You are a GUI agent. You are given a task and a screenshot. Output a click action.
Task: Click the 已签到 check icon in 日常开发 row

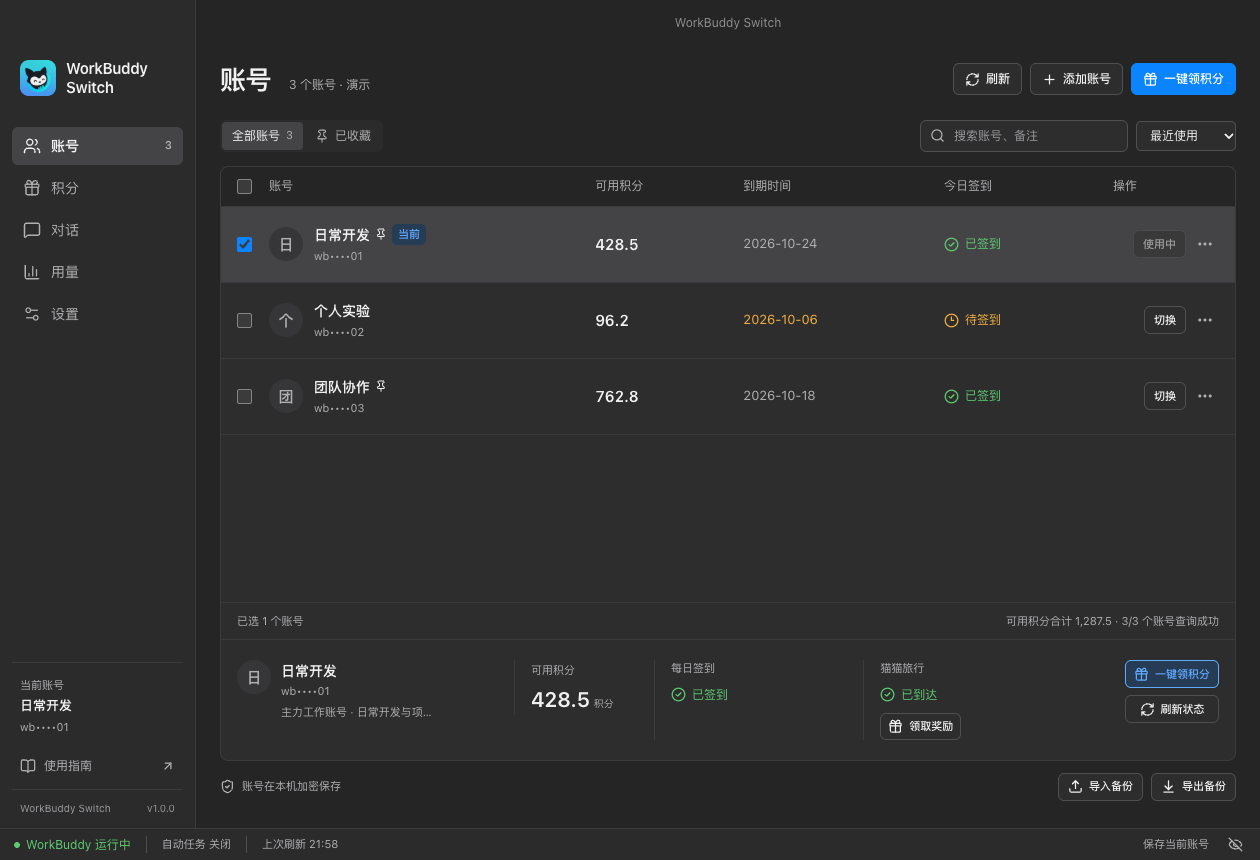coord(951,244)
